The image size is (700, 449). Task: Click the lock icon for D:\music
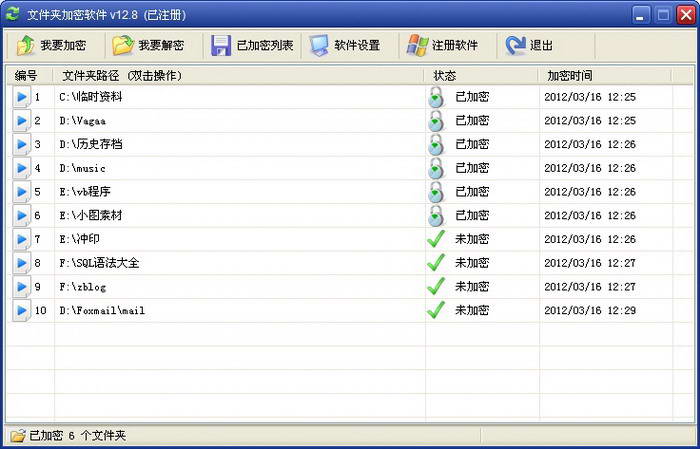click(436, 168)
